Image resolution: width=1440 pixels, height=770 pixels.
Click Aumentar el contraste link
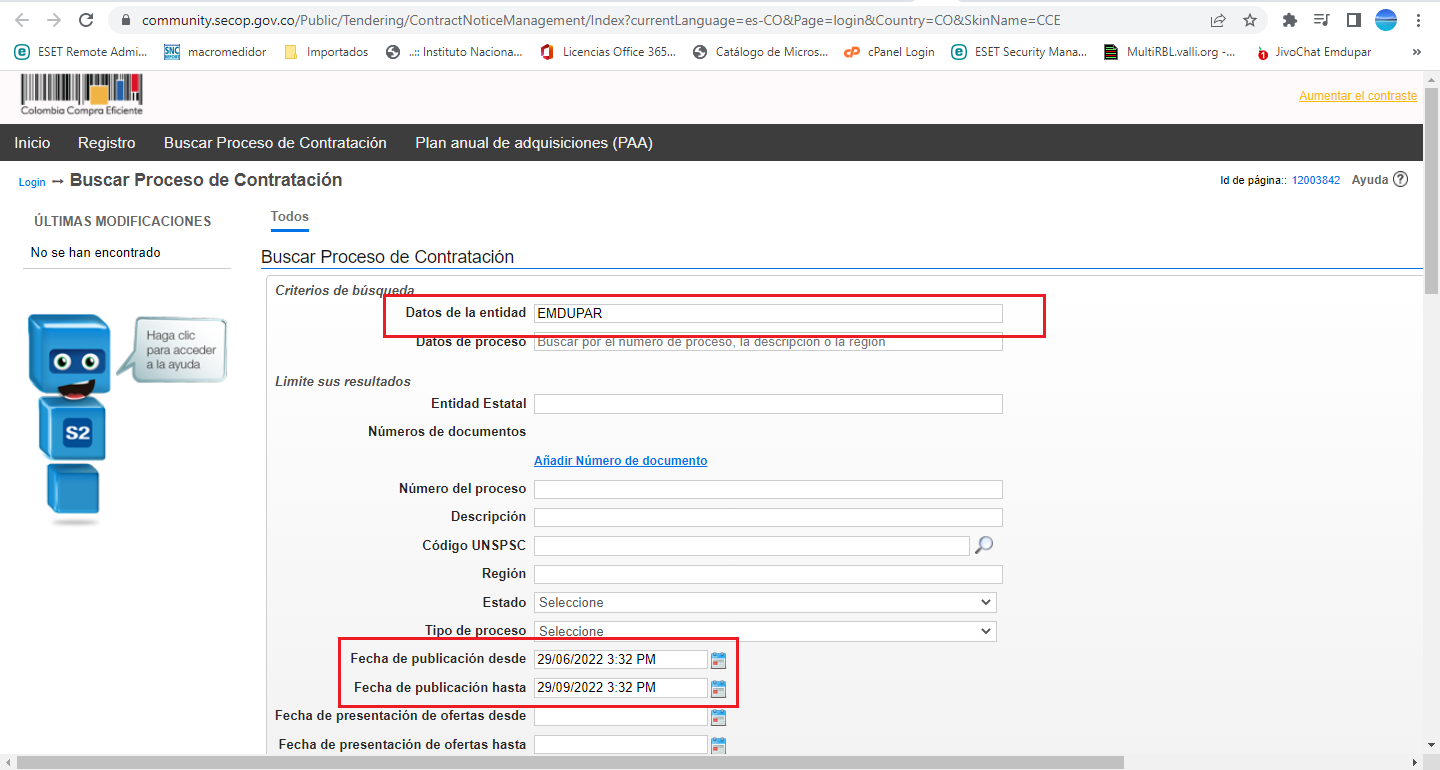(1357, 96)
